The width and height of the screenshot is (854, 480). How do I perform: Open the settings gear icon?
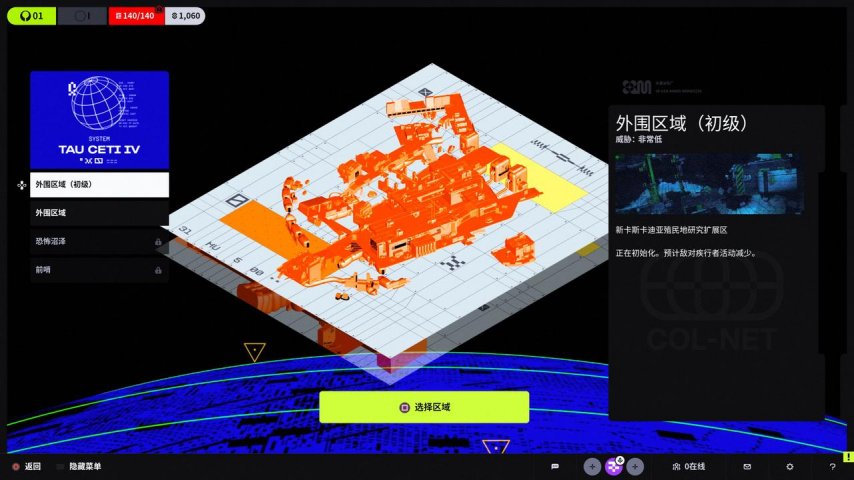point(790,467)
